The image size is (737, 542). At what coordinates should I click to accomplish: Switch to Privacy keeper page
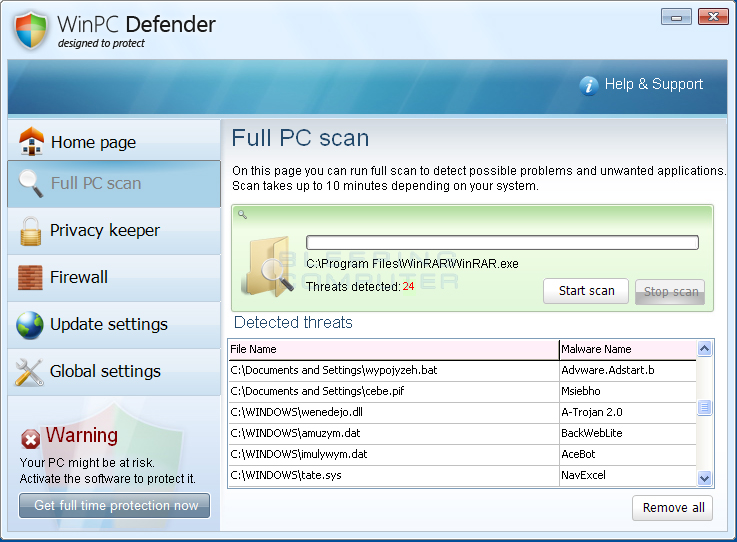[105, 231]
